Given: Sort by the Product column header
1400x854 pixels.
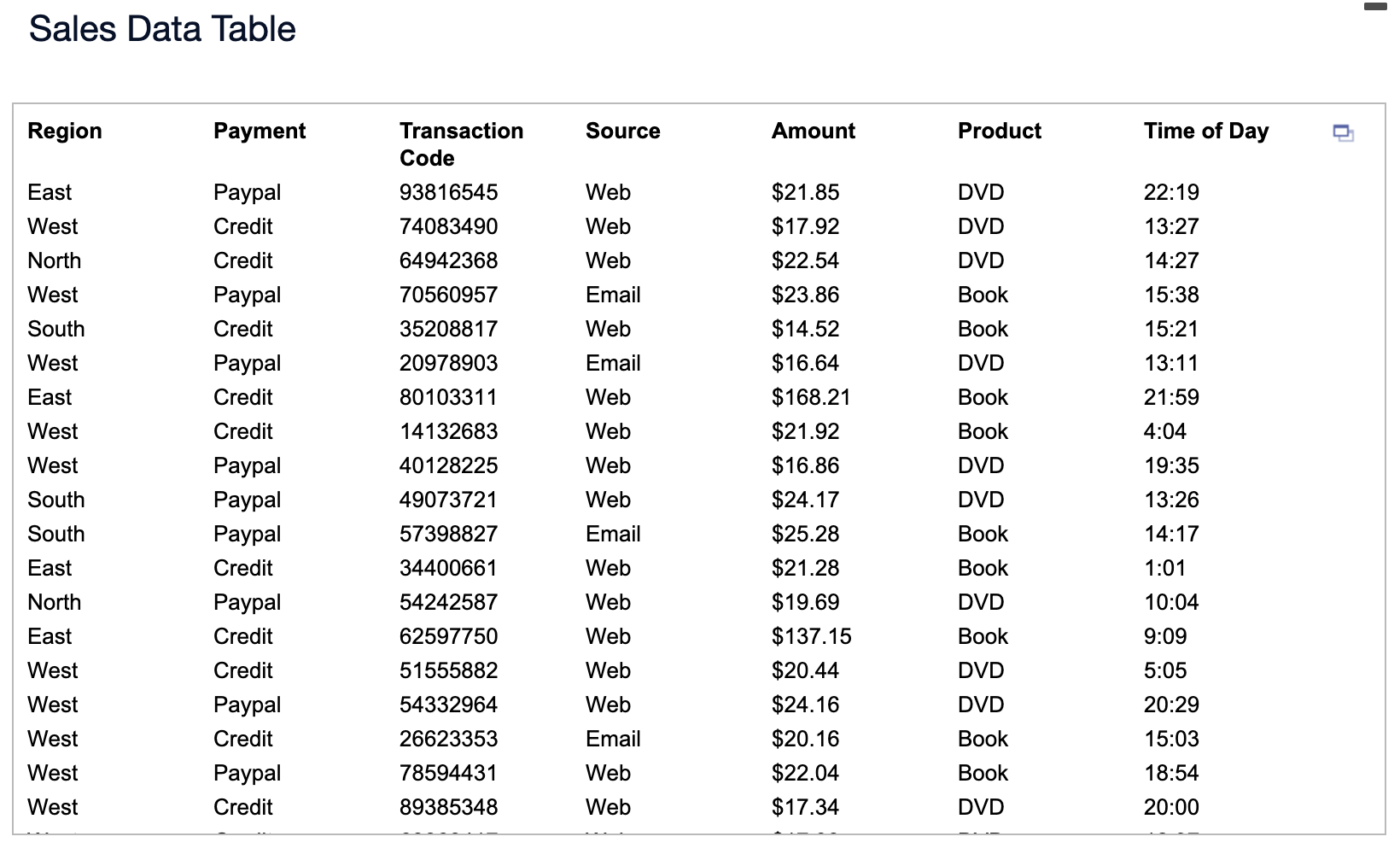Looking at the screenshot, I should click(999, 131).
